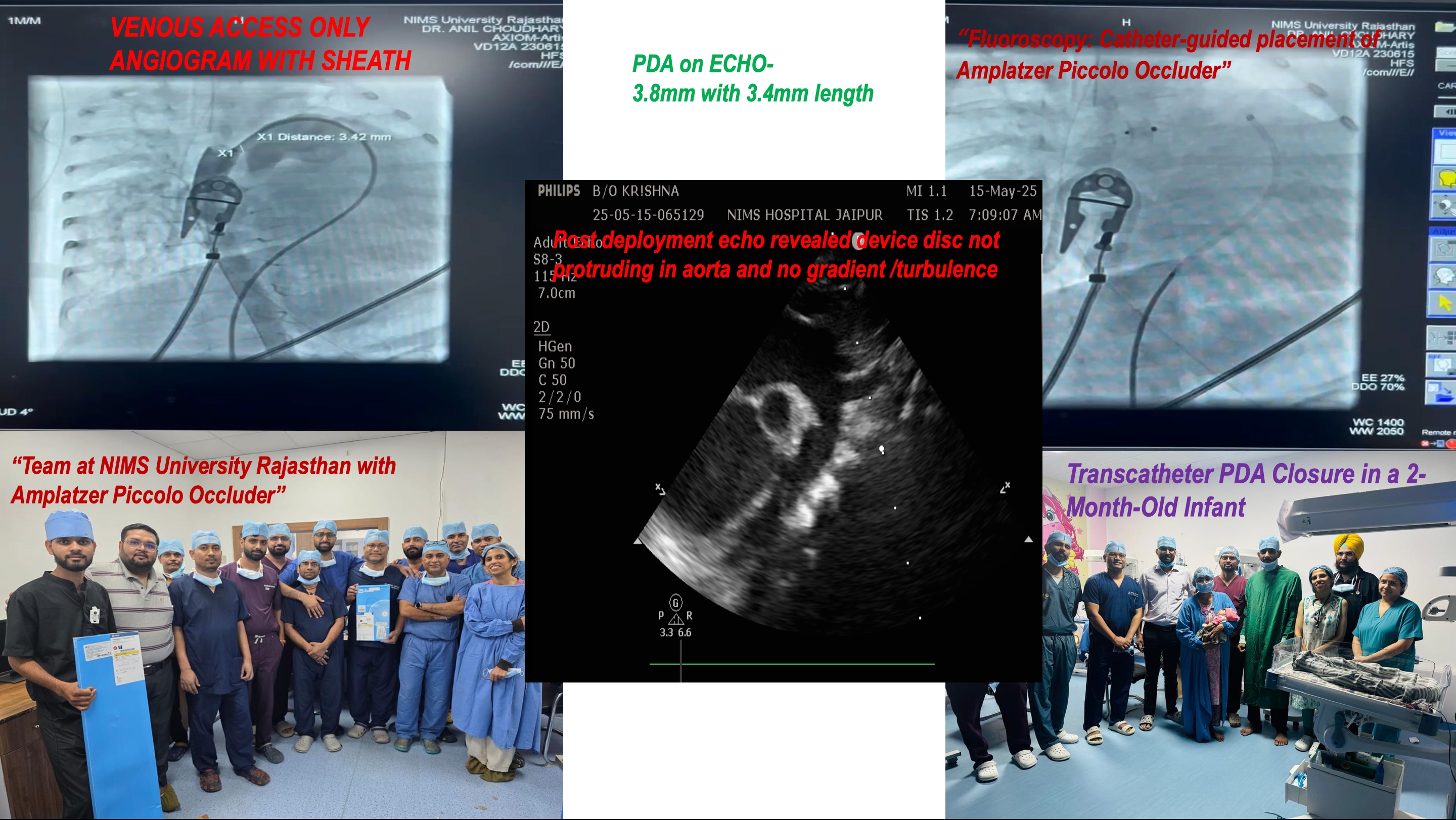Click the "UD 4°" angle on the left angiogram
Image resolution: width=1456 pixels, height=820 pixels.
(x=16, y=412)
